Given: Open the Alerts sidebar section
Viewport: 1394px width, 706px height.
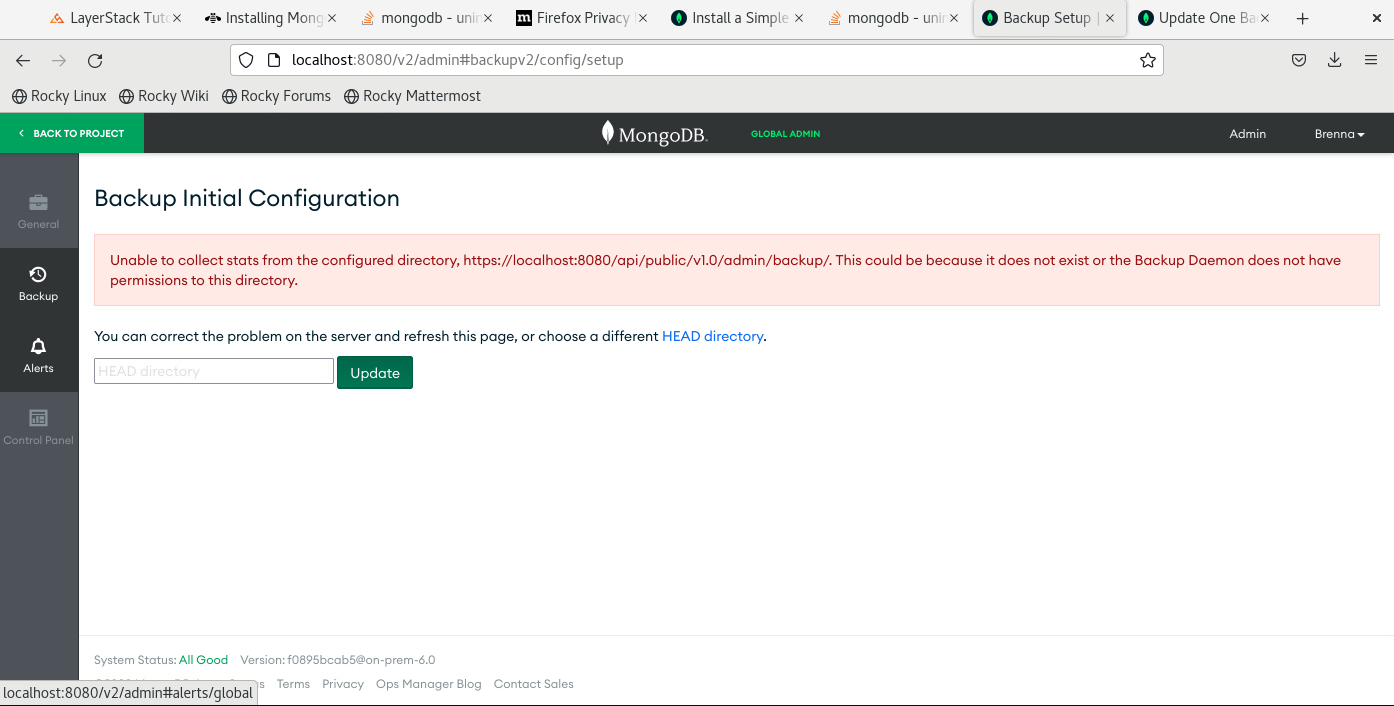Looking at the screenshot, I should point(39,356).
